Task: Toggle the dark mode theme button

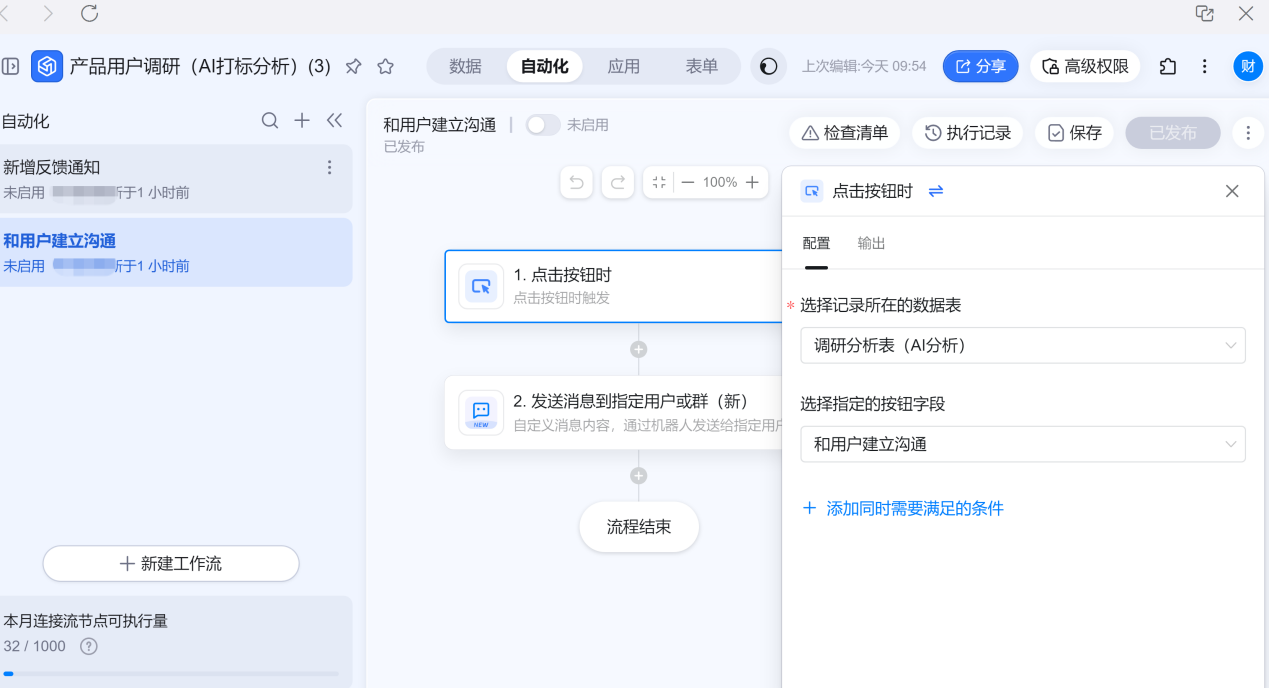Action: click(768, 67)
